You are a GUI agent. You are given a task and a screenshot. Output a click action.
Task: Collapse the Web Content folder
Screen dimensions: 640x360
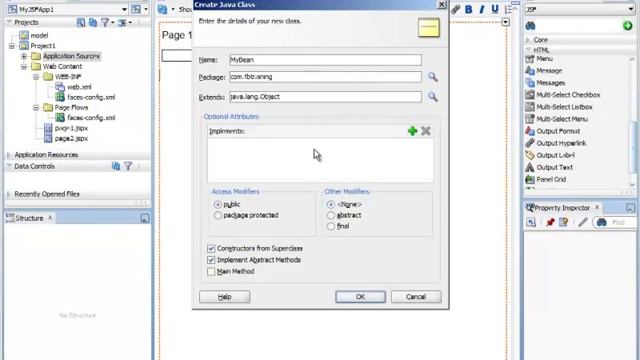[x=24, y=66]
